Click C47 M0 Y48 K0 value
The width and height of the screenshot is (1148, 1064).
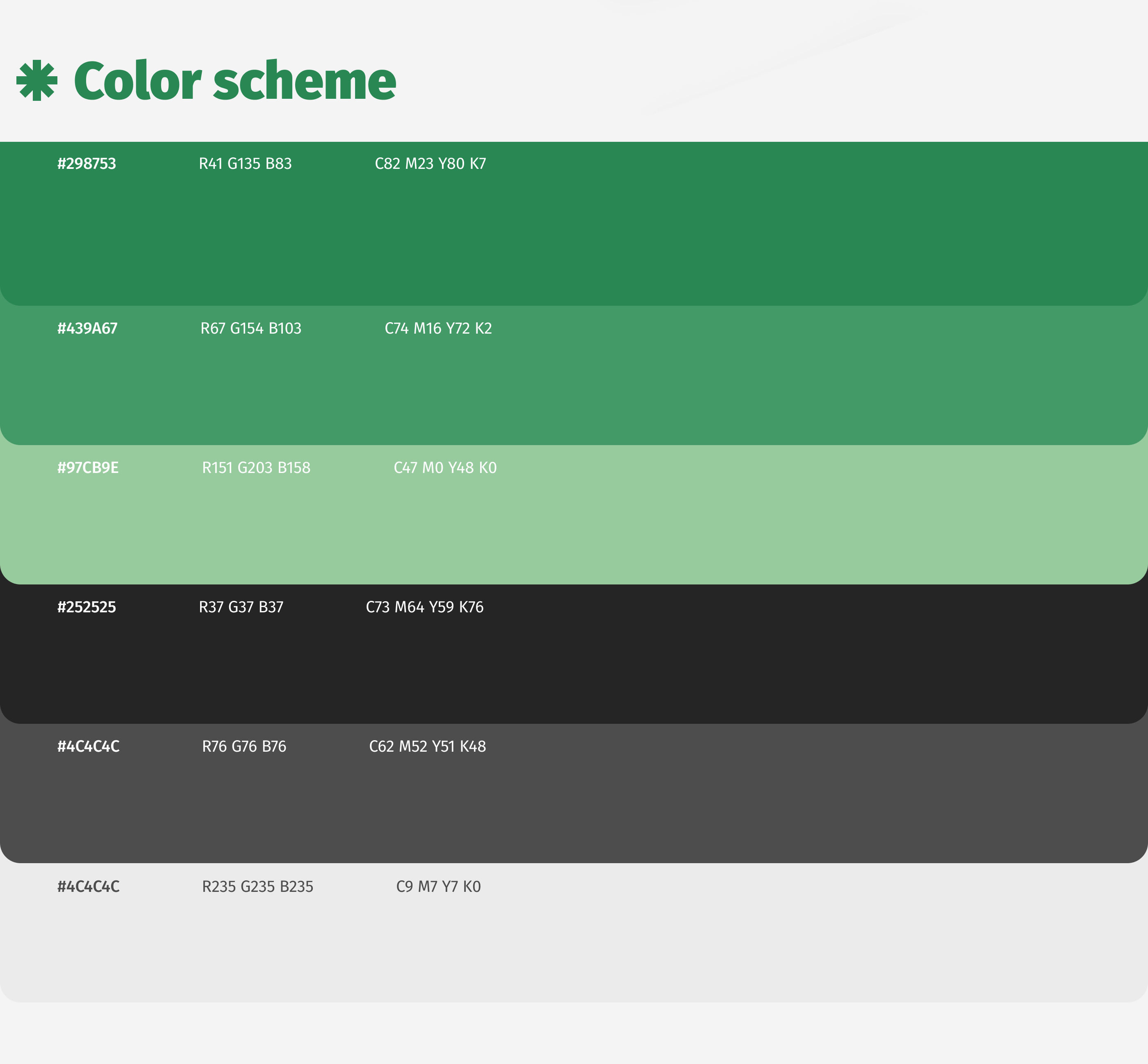(445, 468)
